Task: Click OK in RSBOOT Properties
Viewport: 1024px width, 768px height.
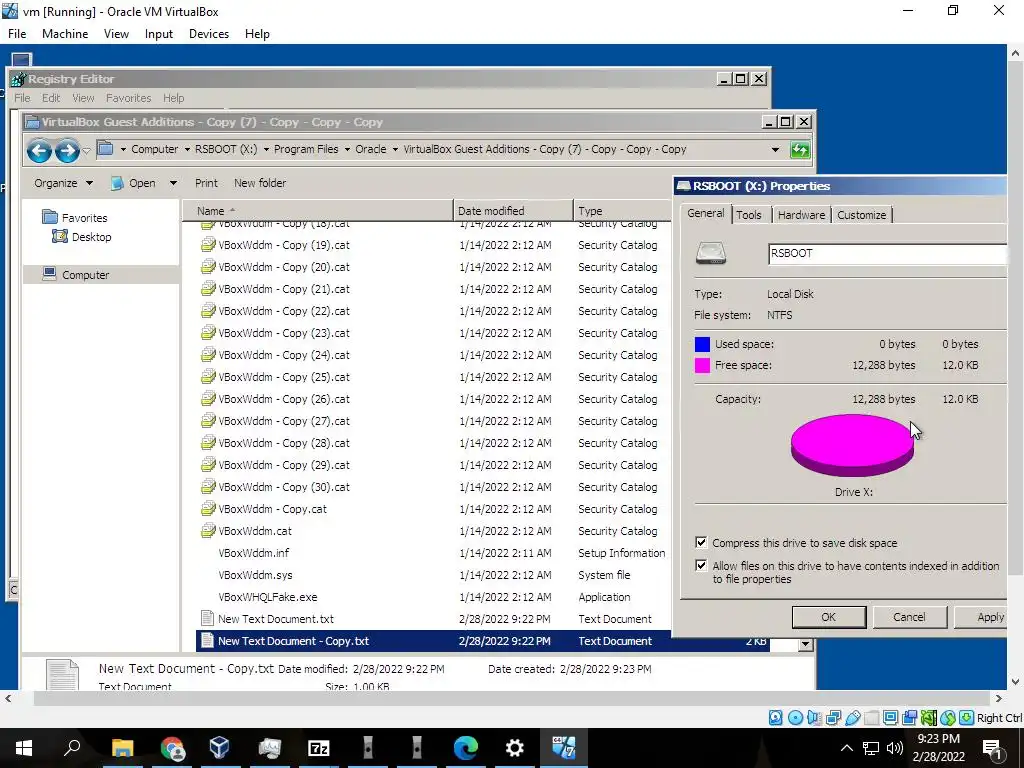Action: pos(829,617)
